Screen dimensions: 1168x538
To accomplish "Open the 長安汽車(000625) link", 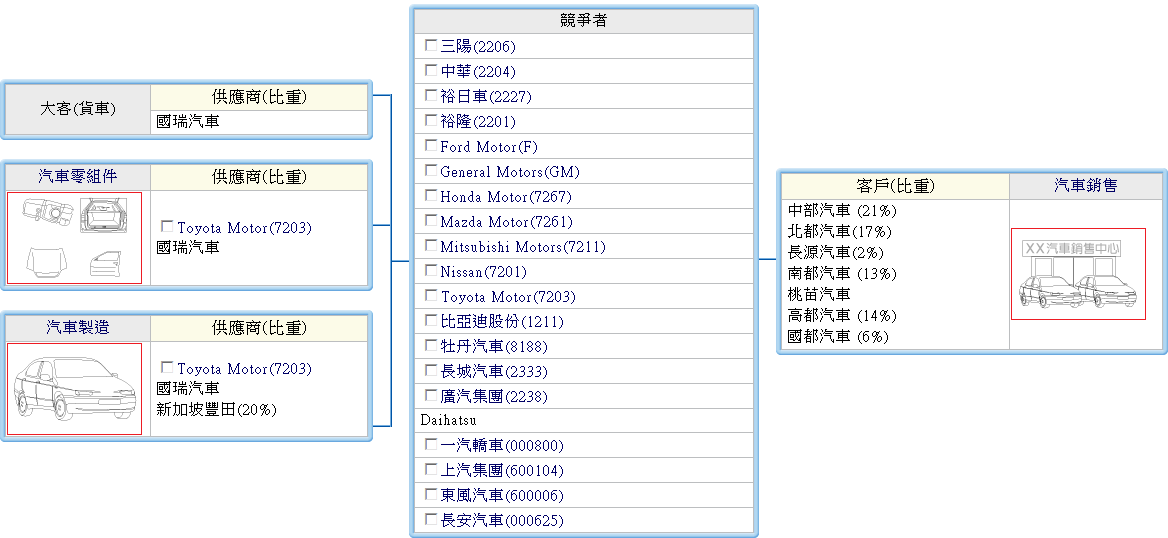I will tap(502, 521).
